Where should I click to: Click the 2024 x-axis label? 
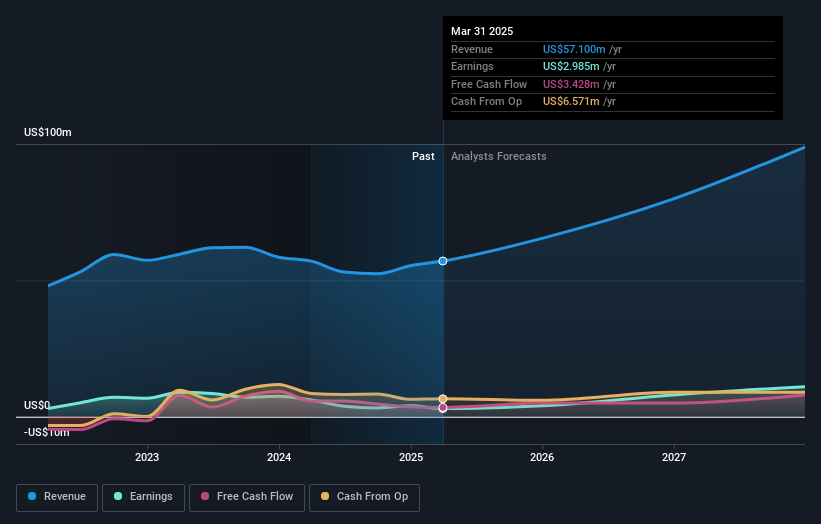click(279, 458)
